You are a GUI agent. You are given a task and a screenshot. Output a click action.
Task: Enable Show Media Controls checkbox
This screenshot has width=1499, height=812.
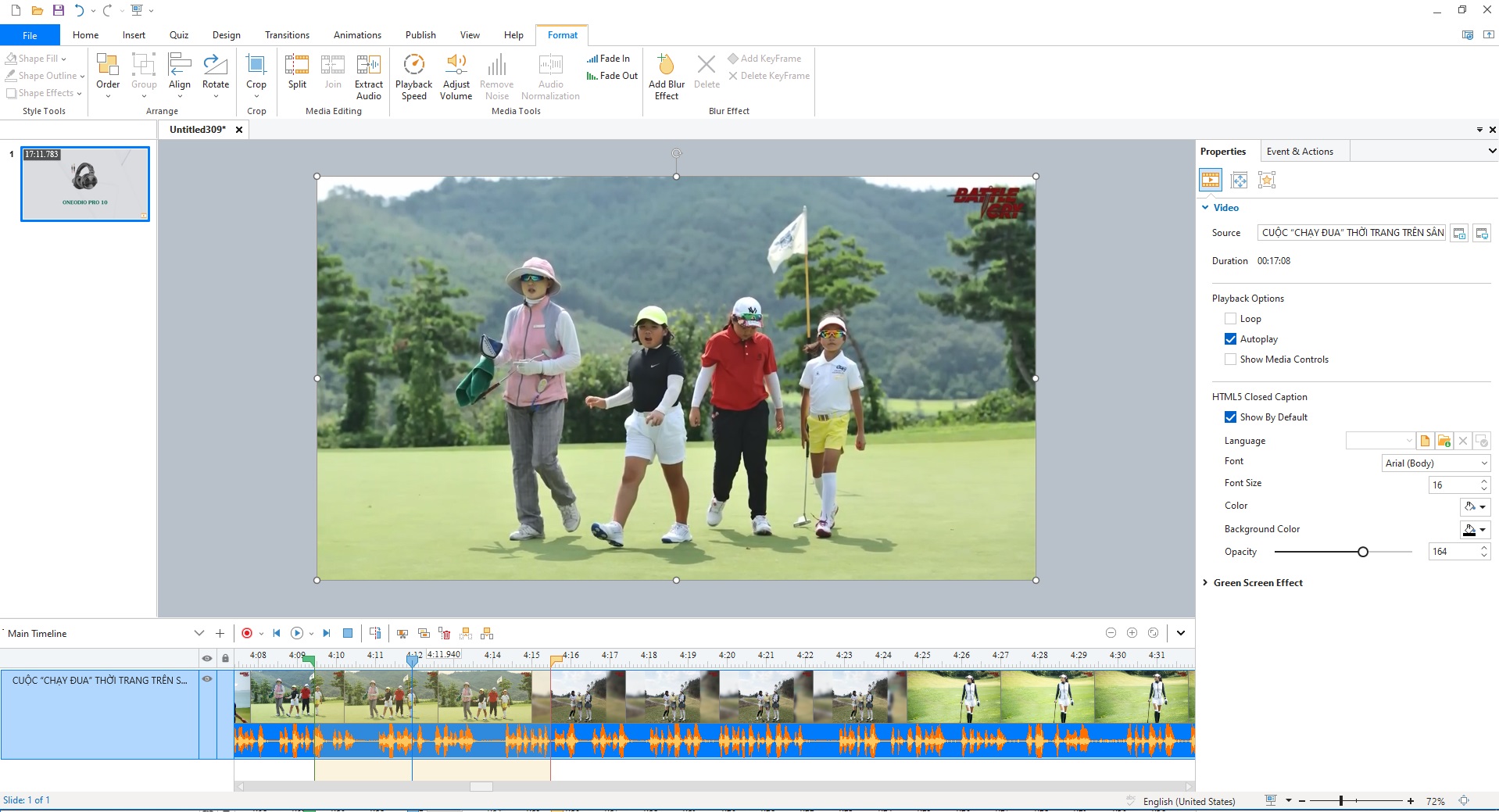tap(1230, 359)
